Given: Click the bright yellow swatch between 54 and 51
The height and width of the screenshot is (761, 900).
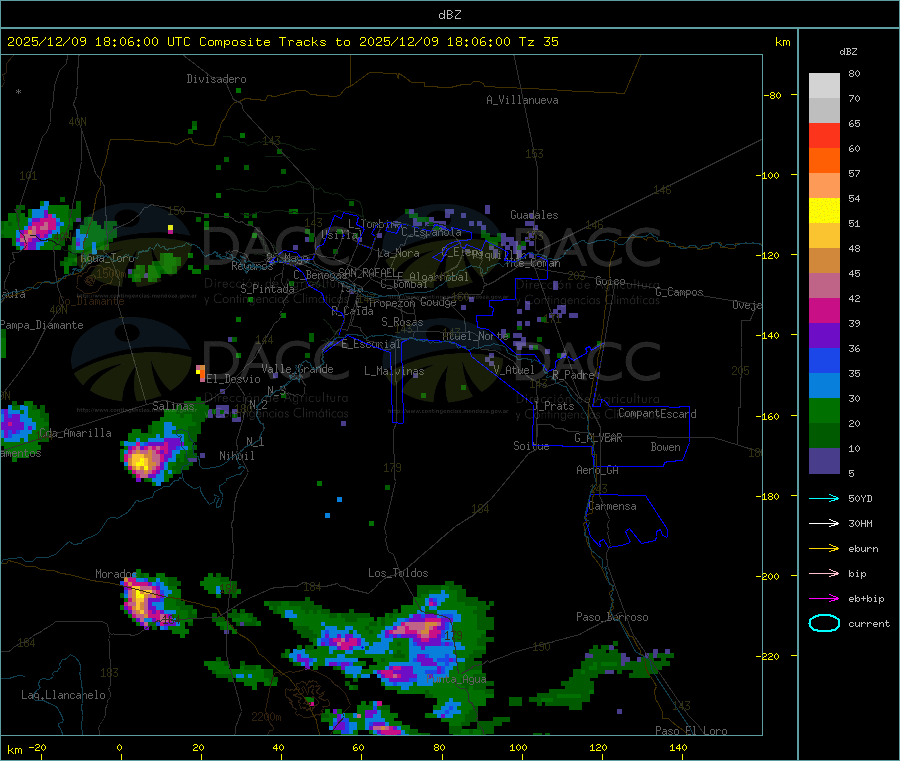Looking at the screenshot, I should (824, 211).
